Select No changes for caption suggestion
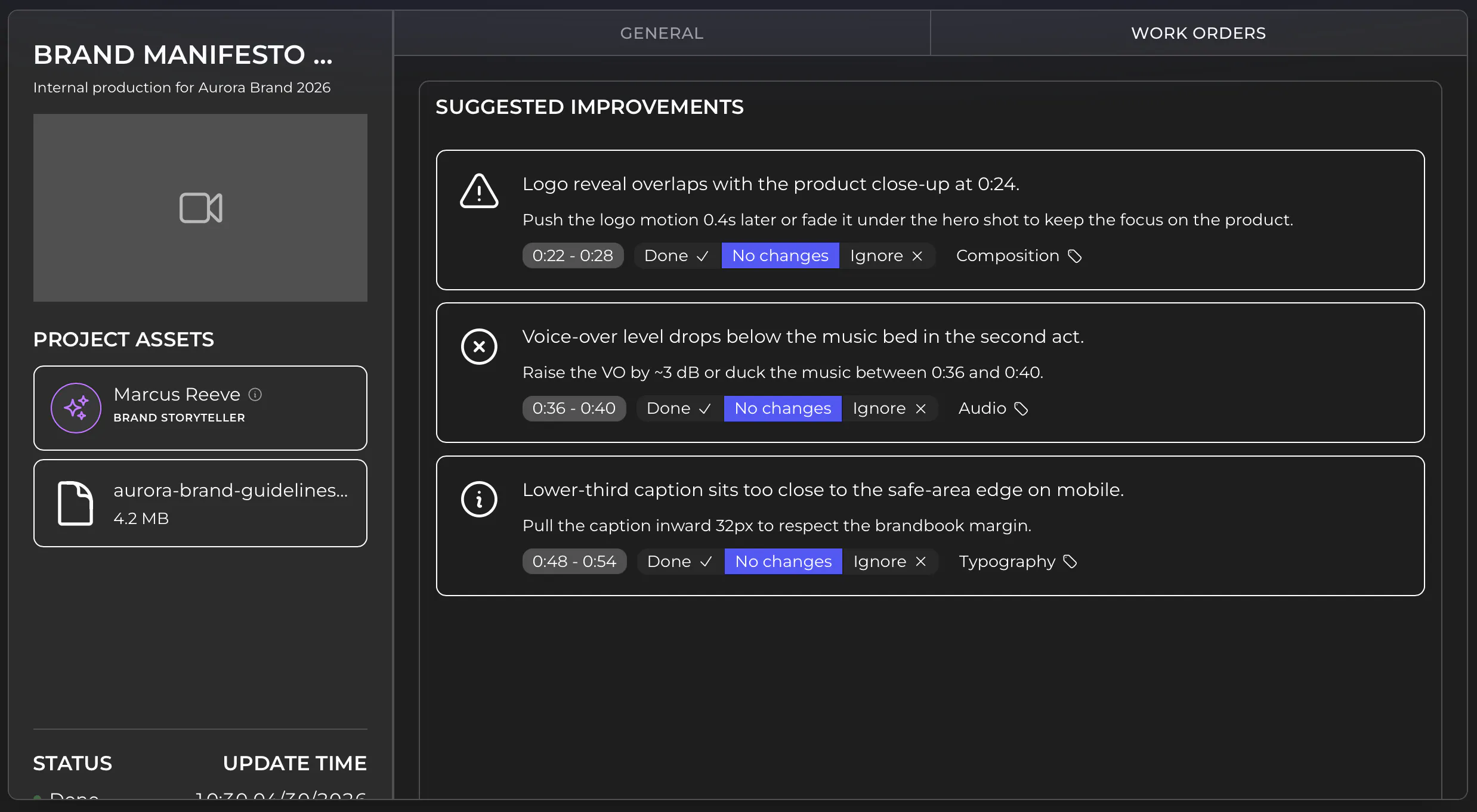 point(783,562)
